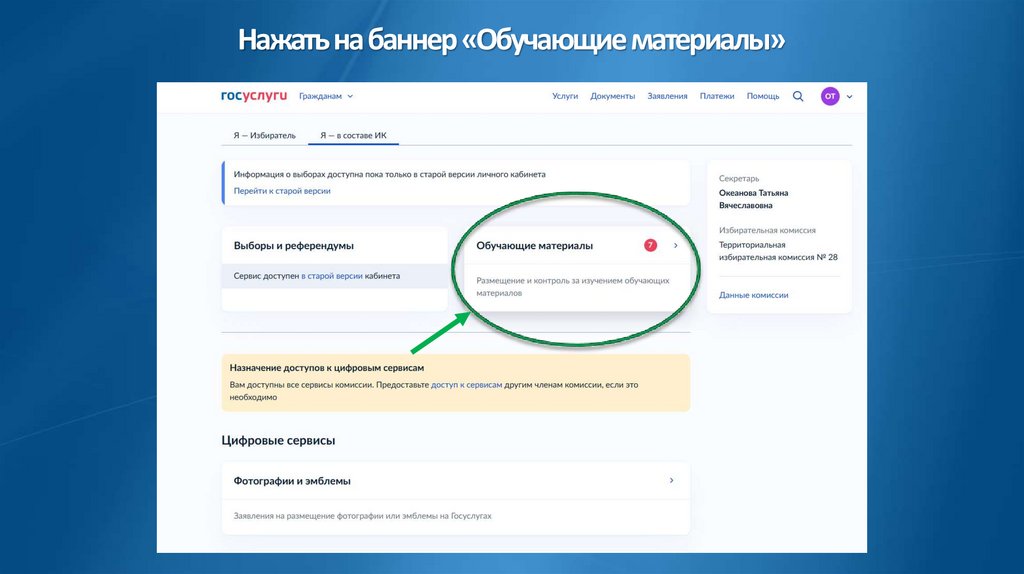Open the Заявления menu item
The height and width of the screenshot is (574, 1024).
tap(667, 96)
